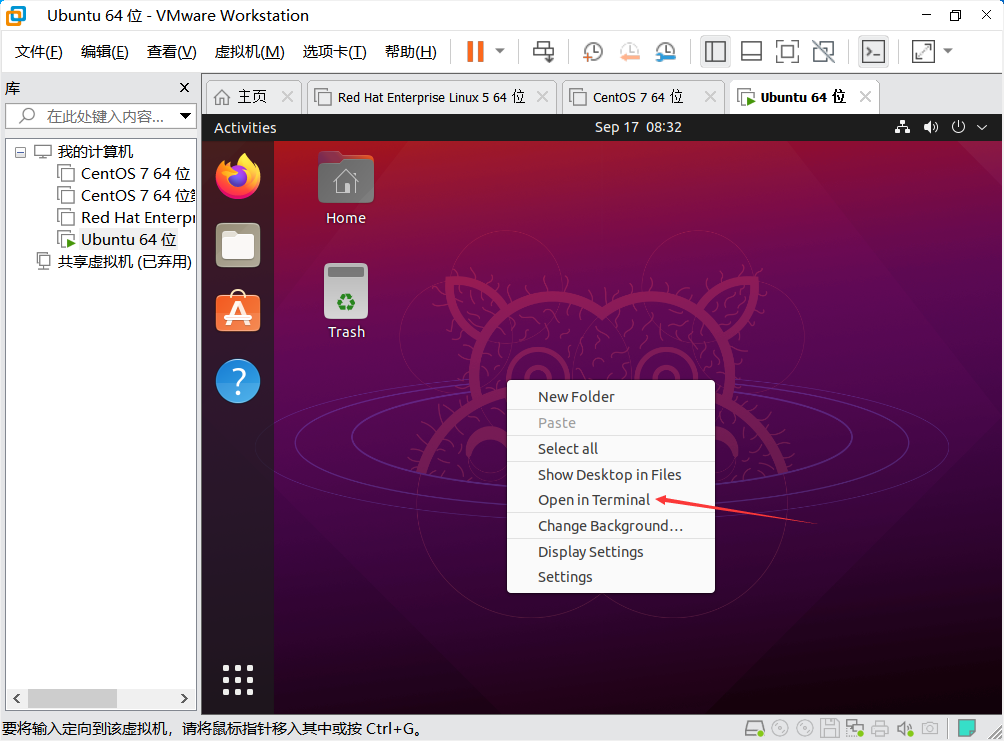Click the Ubuntu power icon in top bar
1004x741 pixels.
958,127
